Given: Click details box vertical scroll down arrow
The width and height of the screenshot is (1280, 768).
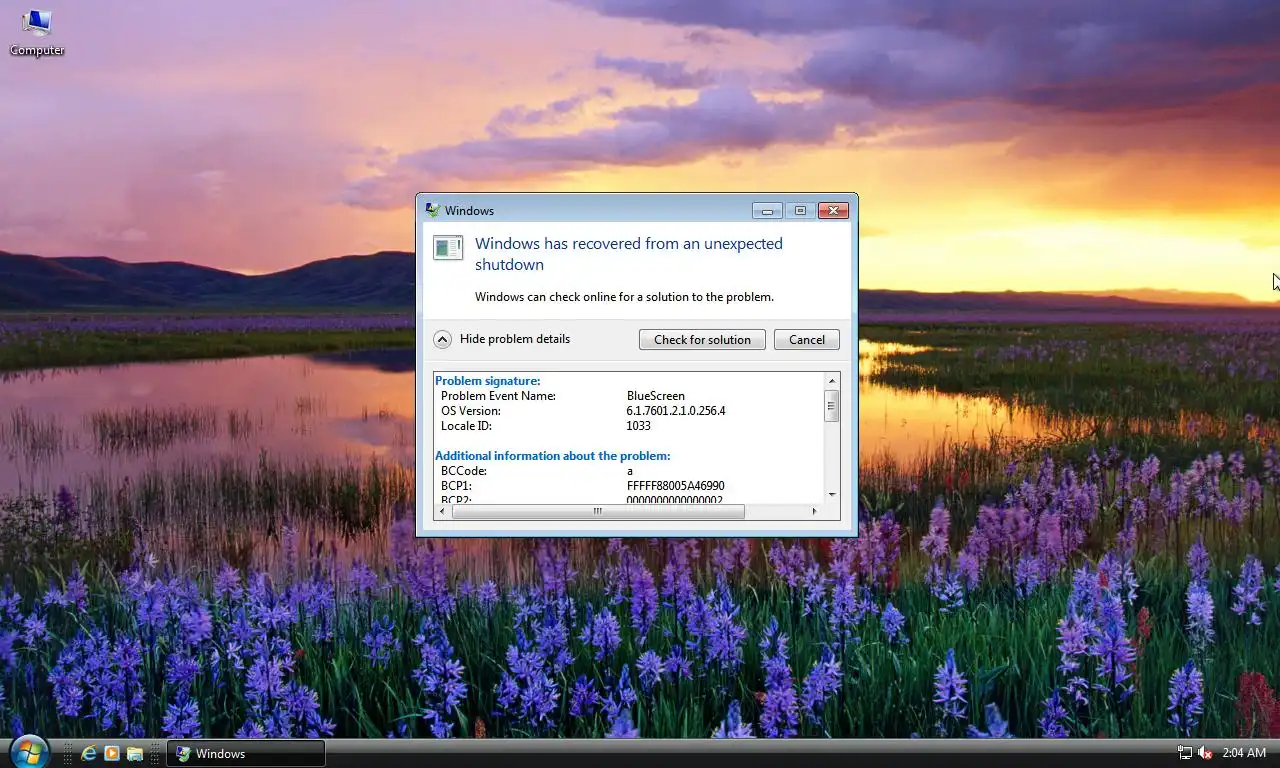Looking at the screenshot, I should tap(832, 495).
